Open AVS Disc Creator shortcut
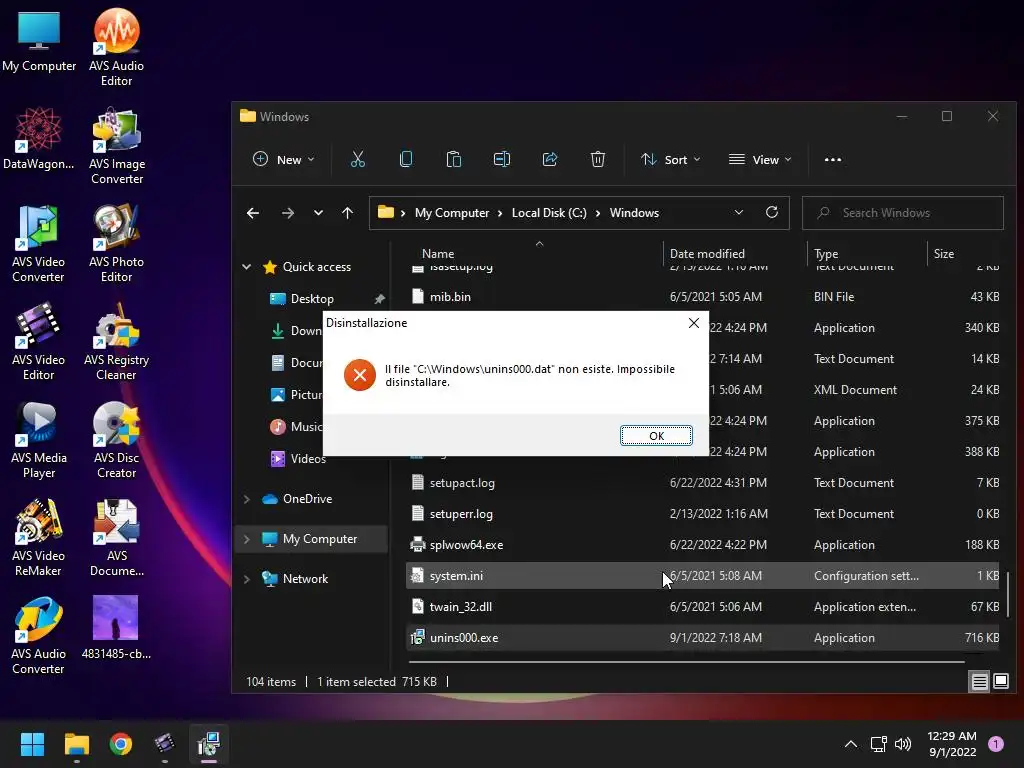Image resolution: width=1024 pixels, height=768 pixels. [x=116, y=439]
